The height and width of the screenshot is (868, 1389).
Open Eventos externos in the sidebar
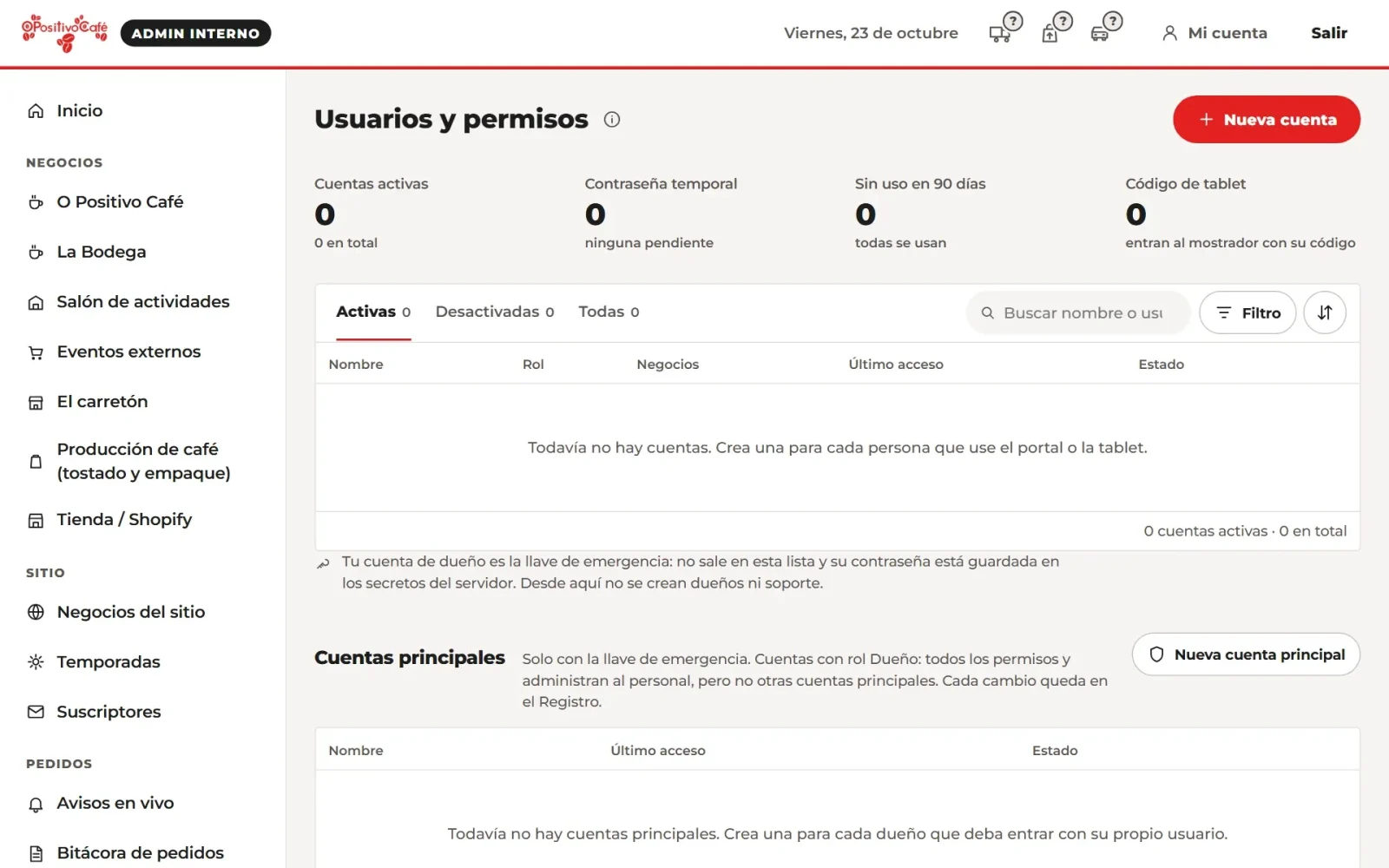point(142,352)
